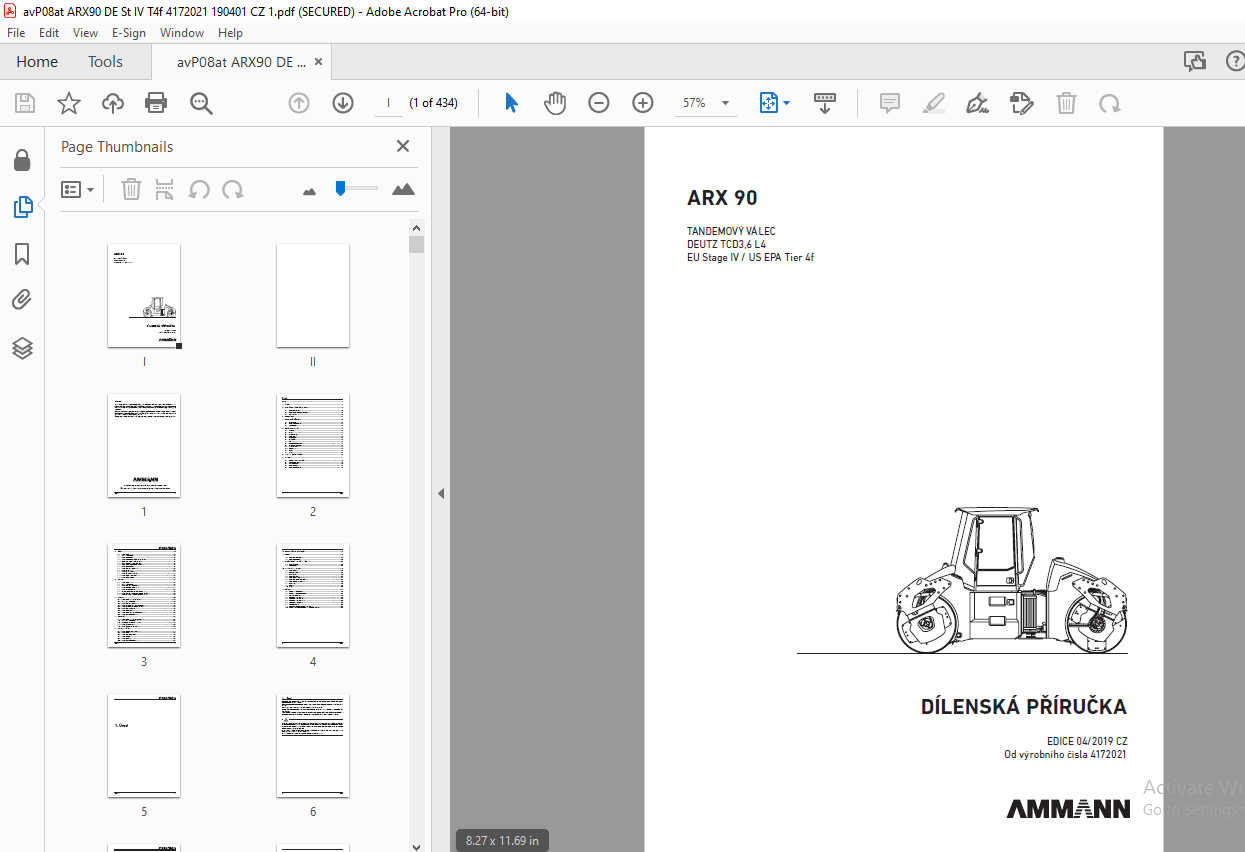Select page 3 thumbnail
Screen dimensions: 1245x852
144,596
